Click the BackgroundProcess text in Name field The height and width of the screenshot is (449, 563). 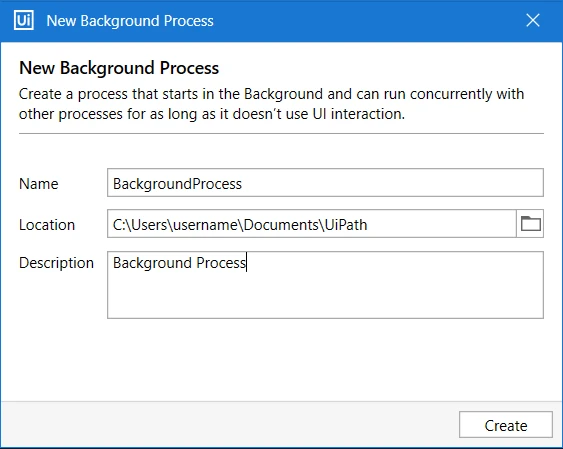pos(177,184)
